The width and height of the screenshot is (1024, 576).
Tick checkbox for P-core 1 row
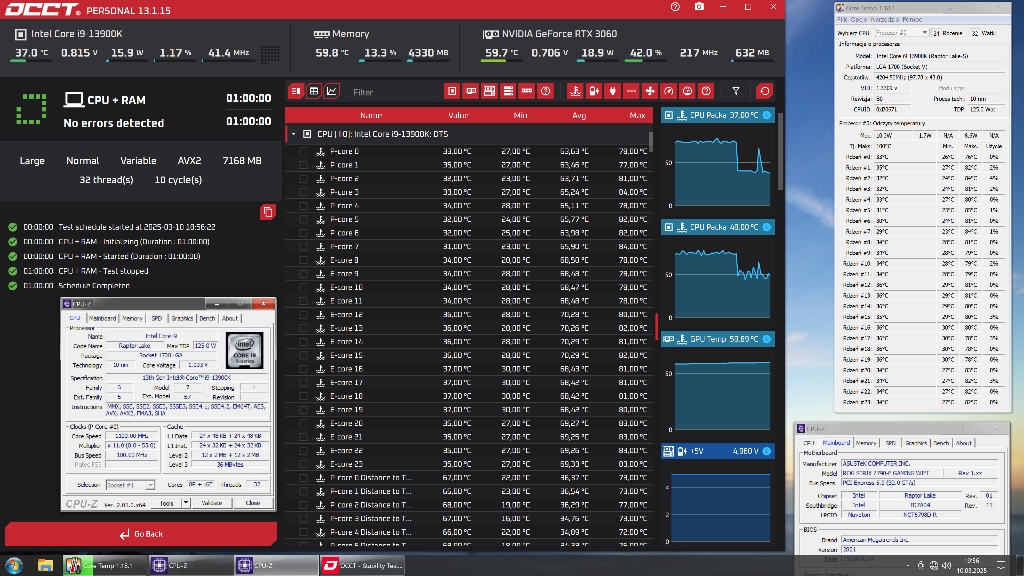pos(303,165)
